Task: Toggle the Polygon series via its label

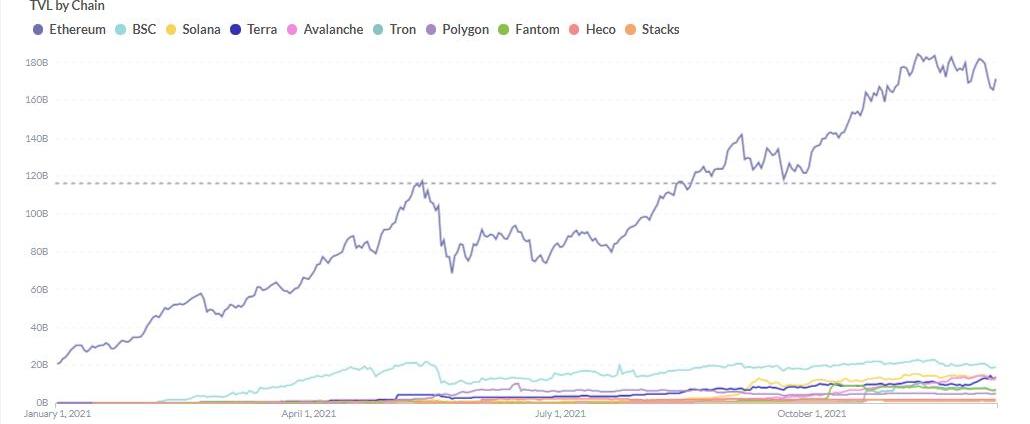Action: click(465, 30)
